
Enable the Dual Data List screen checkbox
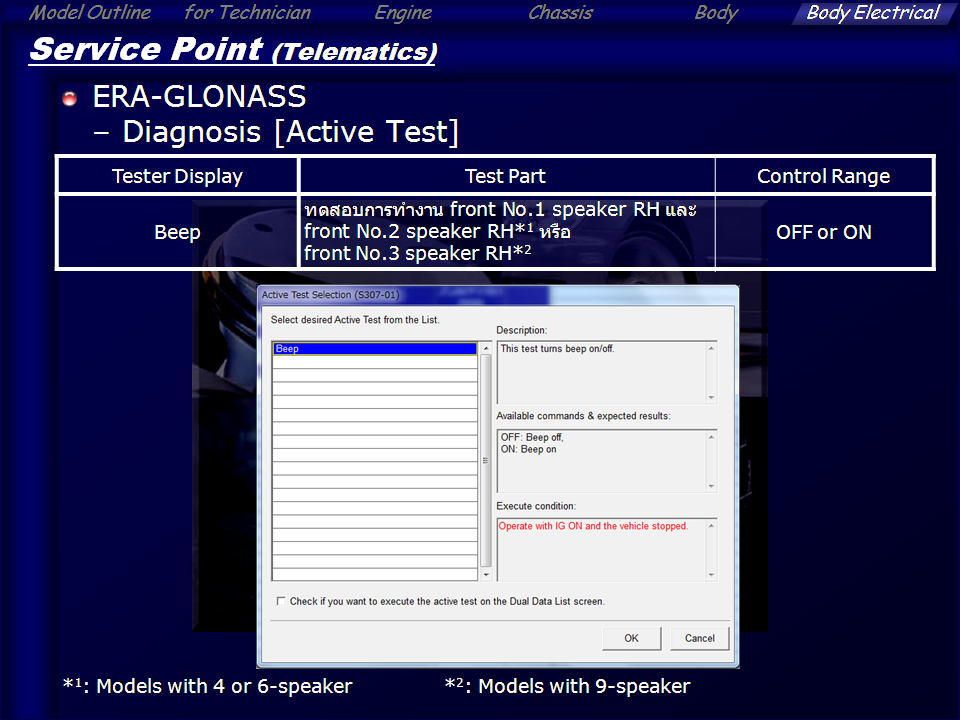click(x=280, y=601)
